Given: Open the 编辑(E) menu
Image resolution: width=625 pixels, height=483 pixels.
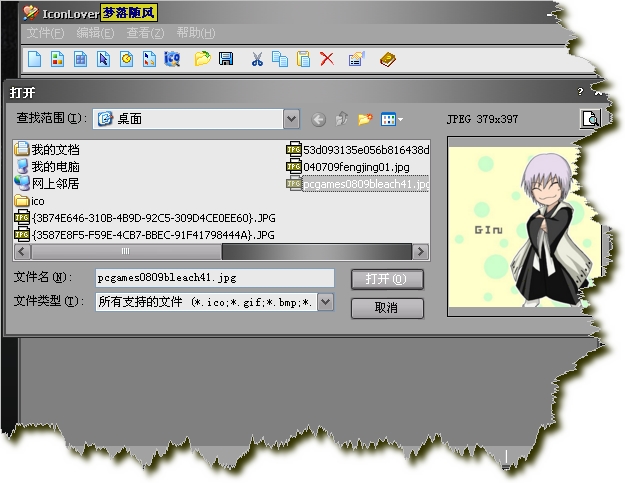Looking at the screenshot, I should coord(95,33).
